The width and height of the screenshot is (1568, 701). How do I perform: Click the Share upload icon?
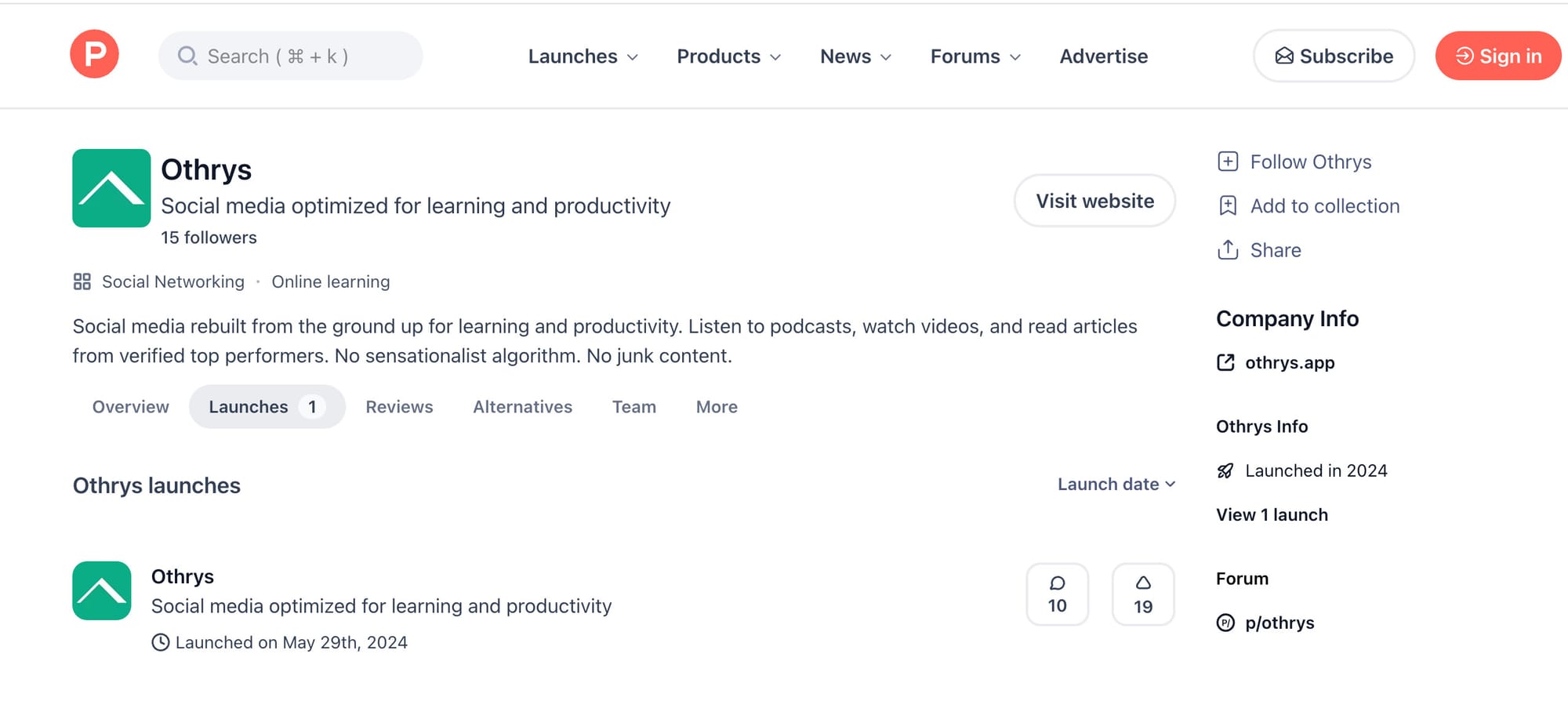[x=1228, y=249]
